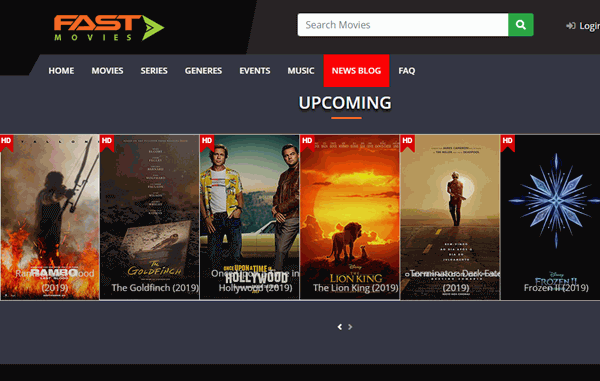Click HD badge on Frozen II poster
Image resolution: width=600 pixels, height=381 pixels.
click(x=508, y=143)
